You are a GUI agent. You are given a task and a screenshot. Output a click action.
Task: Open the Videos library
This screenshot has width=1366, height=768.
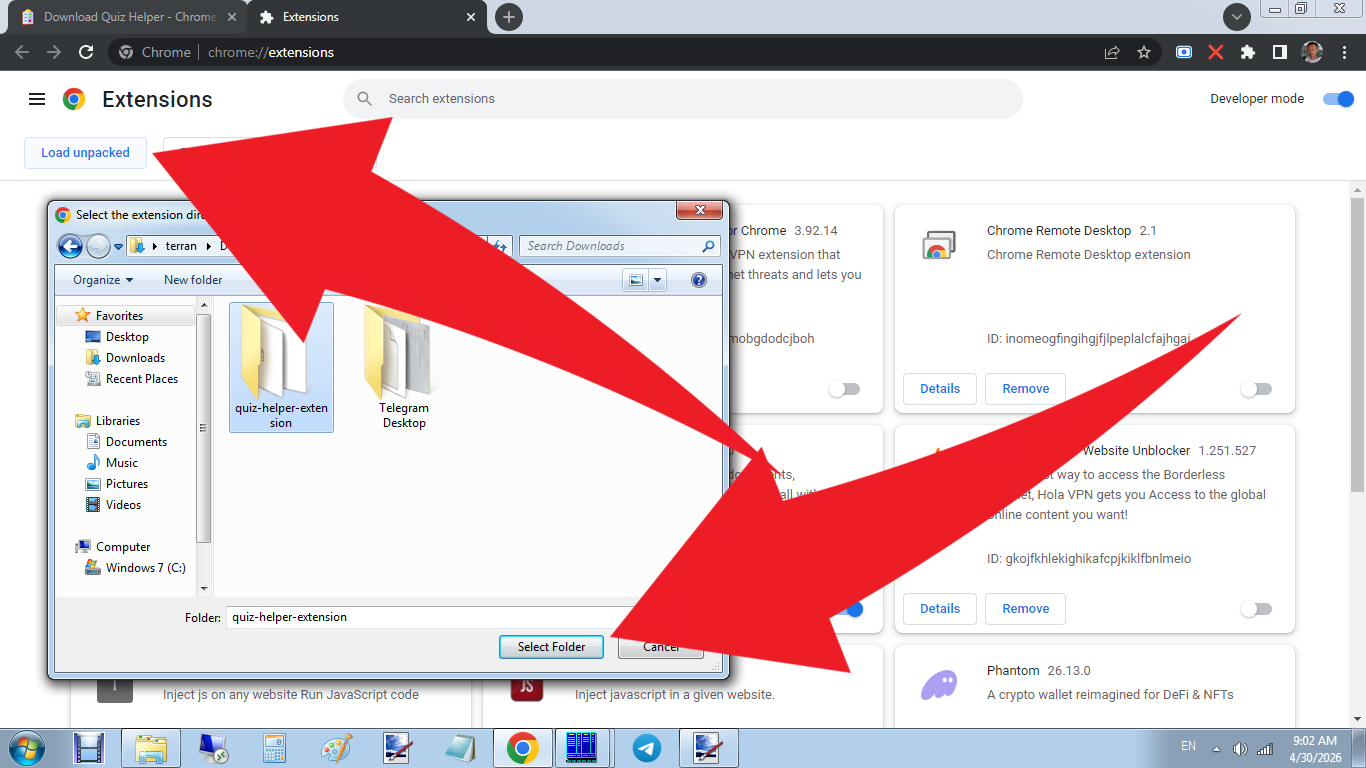[x=123, y=505]
